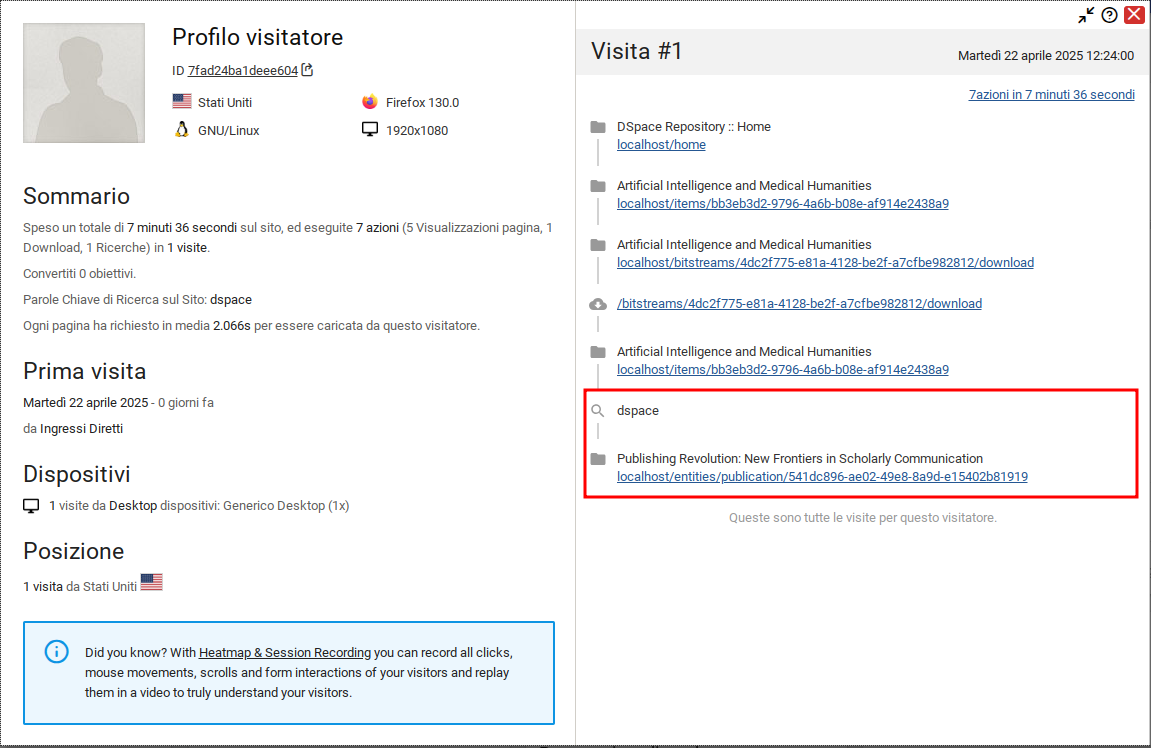The width and height of the screenshot is (1151, 748).
Task: Click the minimize popup arrows icon
Action: (1086, 15)
